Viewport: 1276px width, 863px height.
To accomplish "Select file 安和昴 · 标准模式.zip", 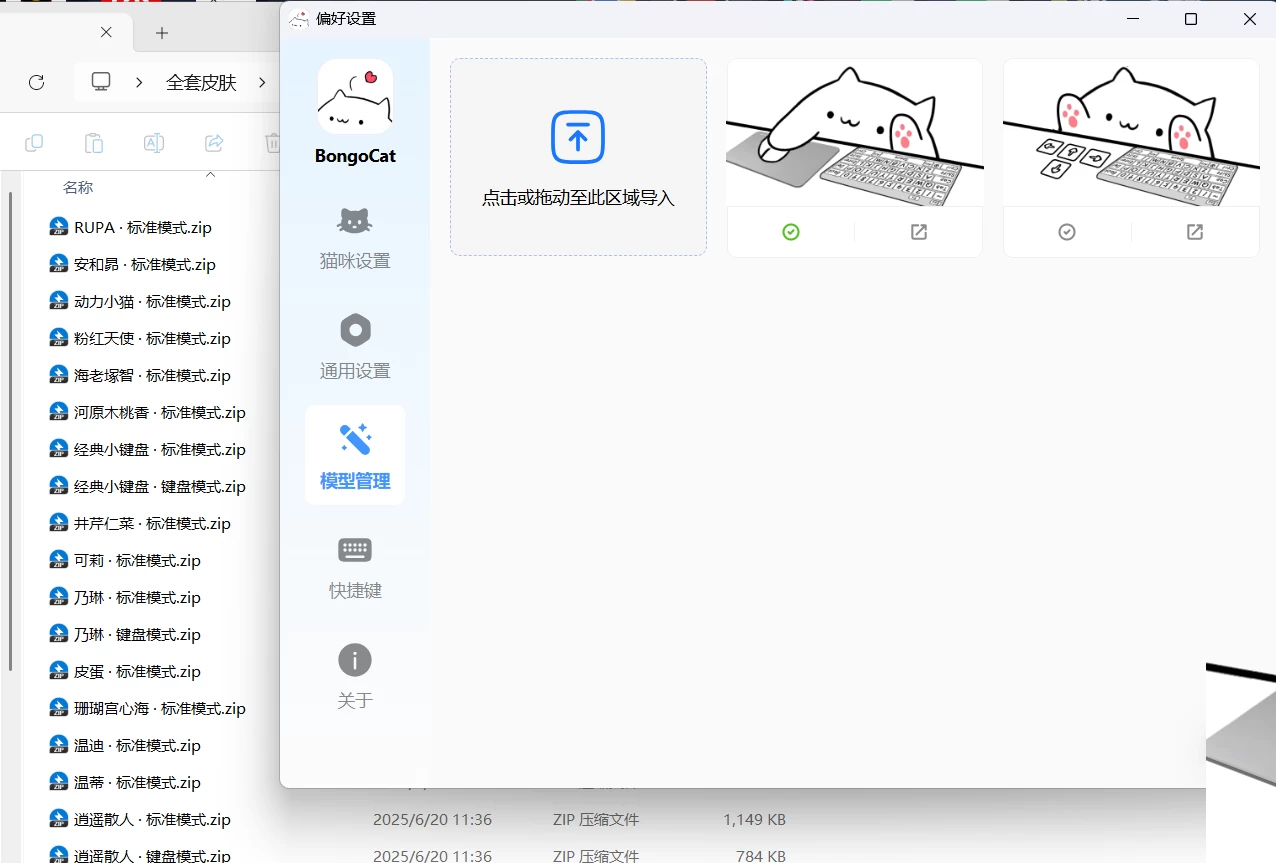I will [x=145, y=264].
